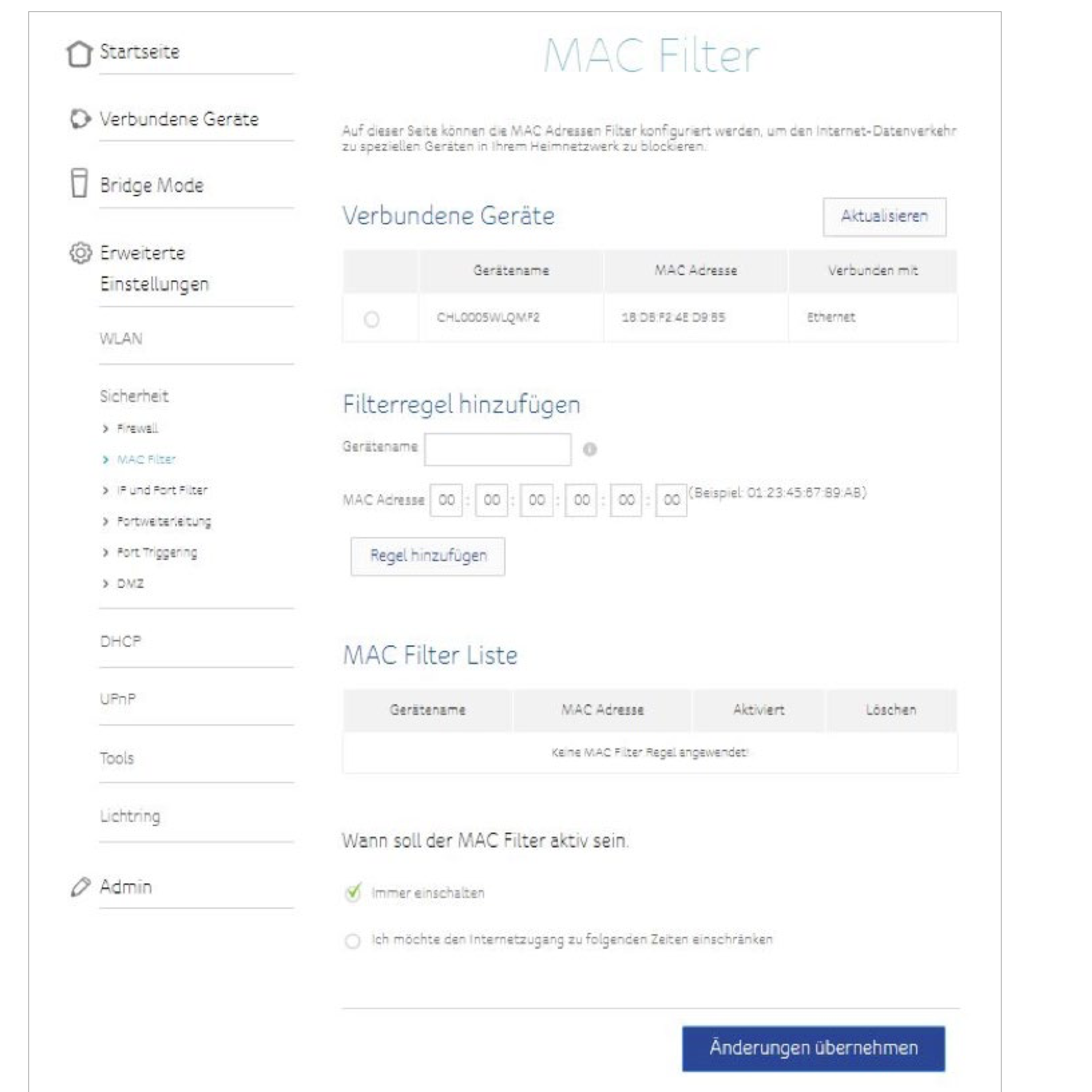Click the Bridge Mode device icon
1092x1092 pixels.
pos(79,183)
